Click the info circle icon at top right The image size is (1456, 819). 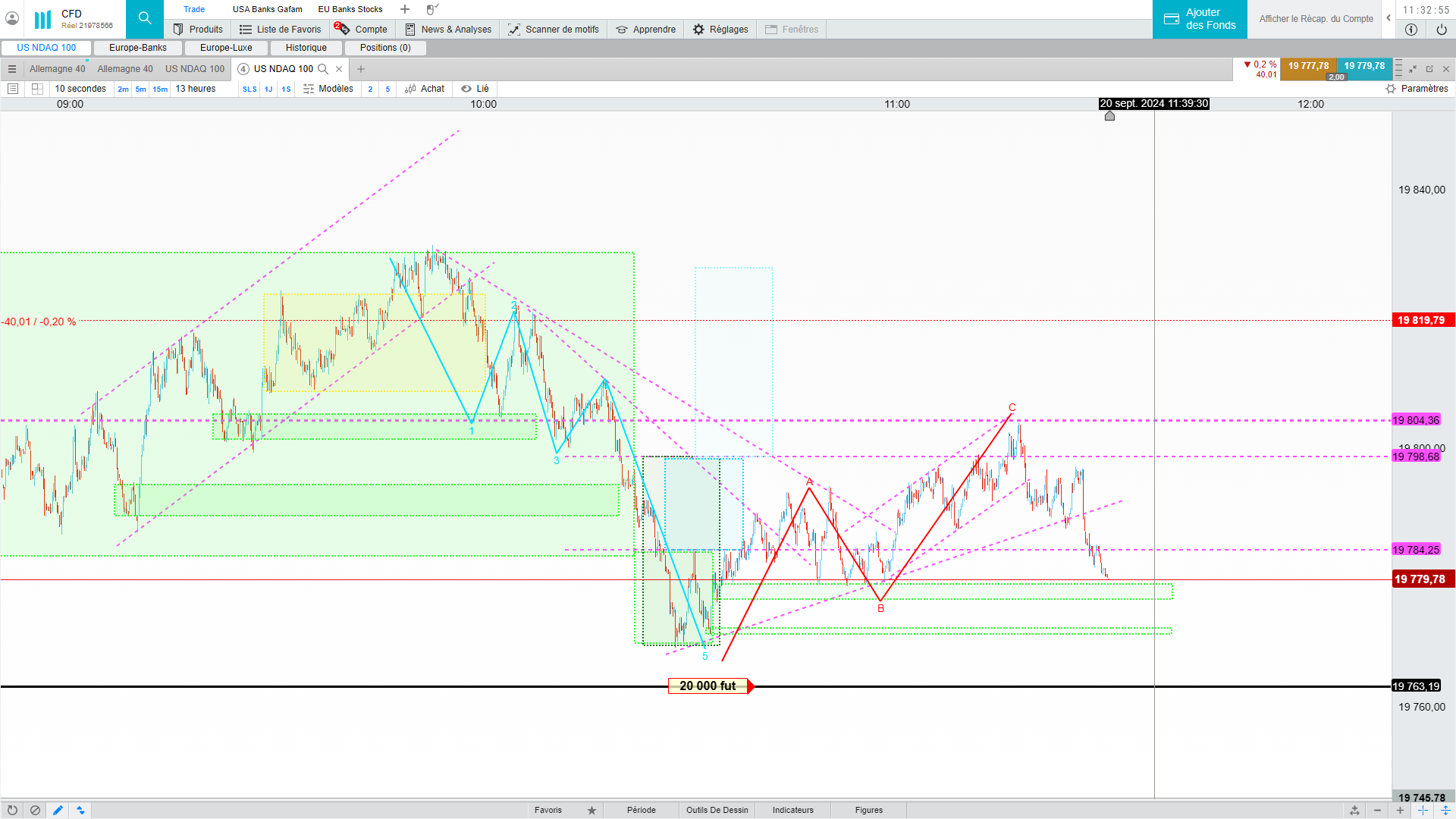tap(1410, 30)
